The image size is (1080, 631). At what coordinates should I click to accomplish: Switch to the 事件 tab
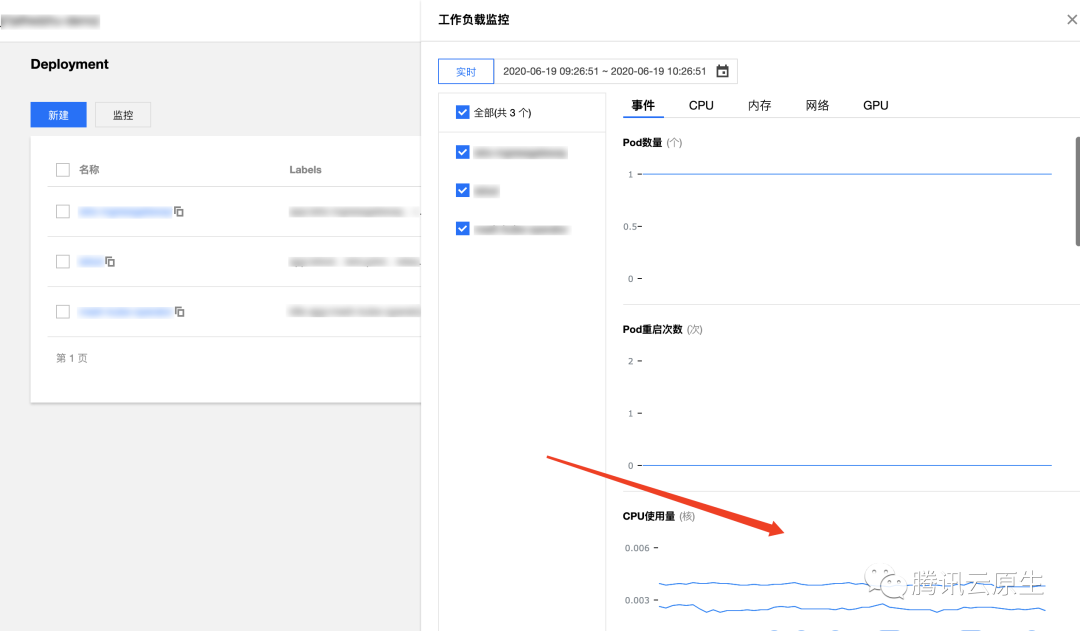click(643, 105)
